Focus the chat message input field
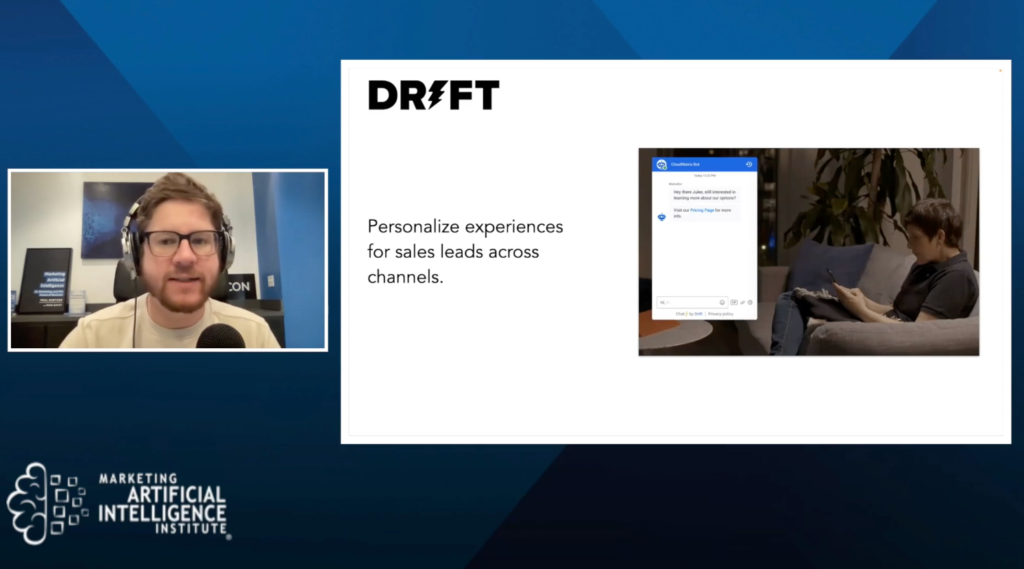The height and width of the screenshot is (569, 1024). (685, 302)
